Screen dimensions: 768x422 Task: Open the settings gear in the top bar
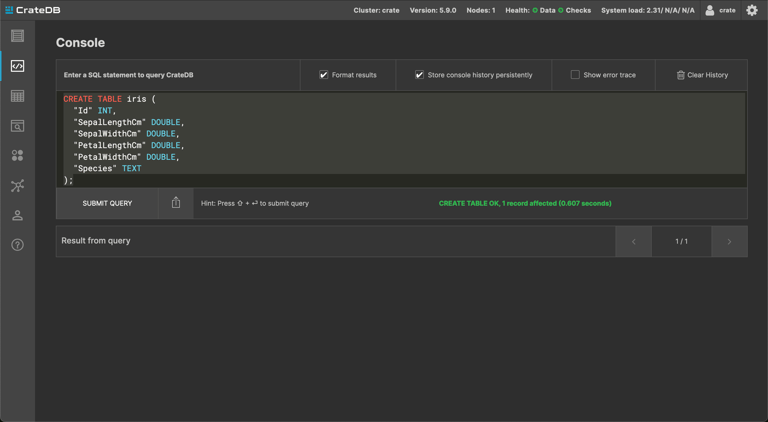click(752, 10)
